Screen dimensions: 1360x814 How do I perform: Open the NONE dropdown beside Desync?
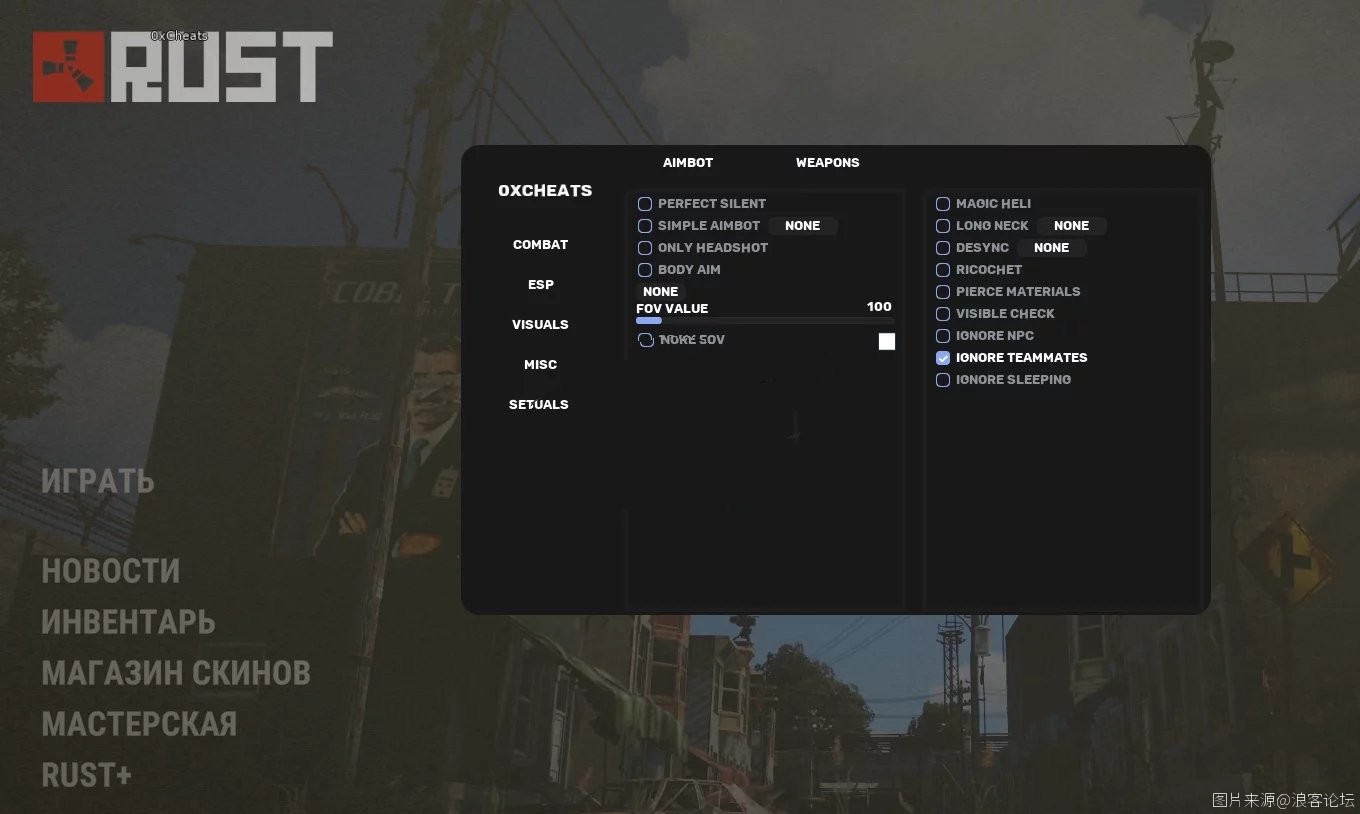[x=1052, y=248]
